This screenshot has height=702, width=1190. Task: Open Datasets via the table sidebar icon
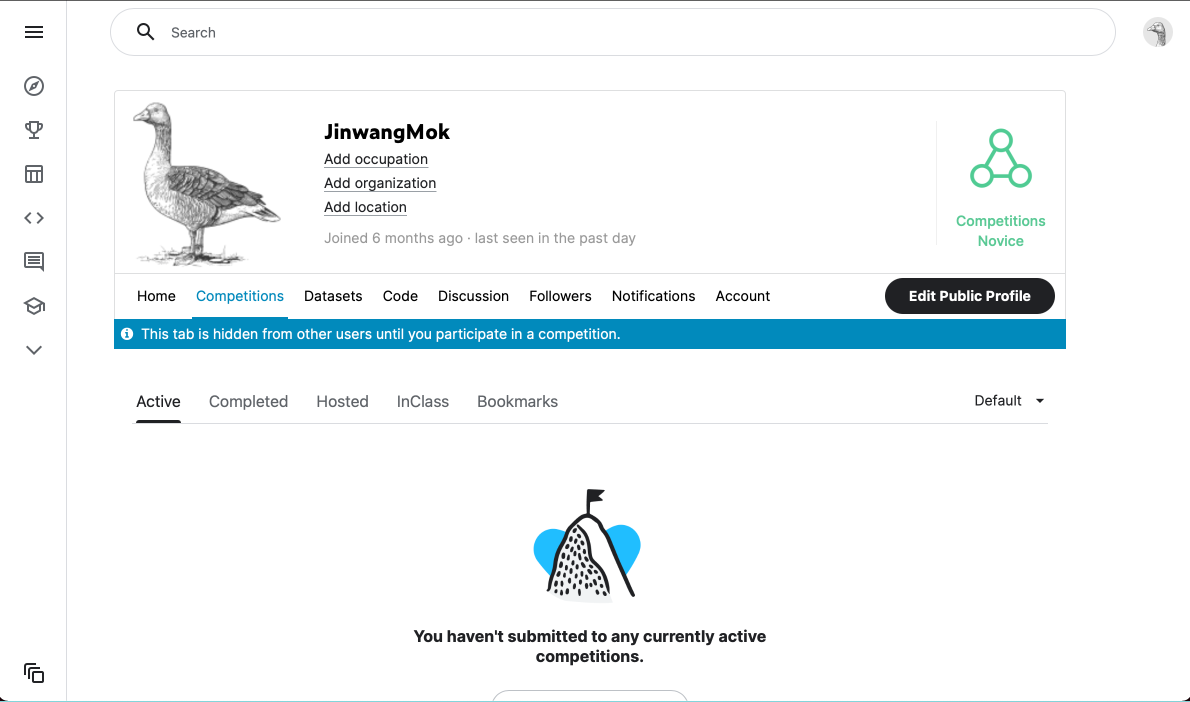click(33, 174)
